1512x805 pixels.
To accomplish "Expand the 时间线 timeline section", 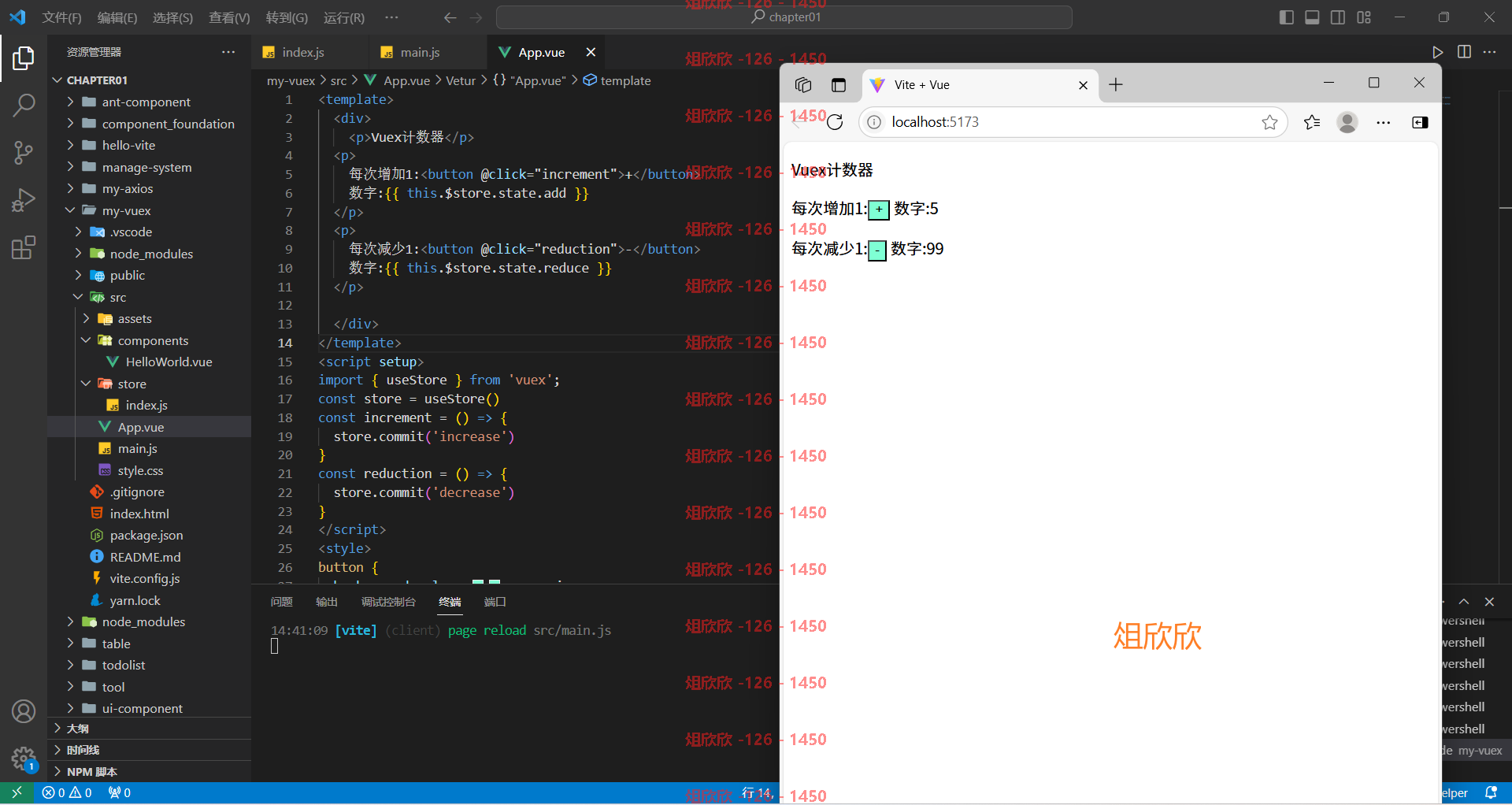I will pos(150,750).
